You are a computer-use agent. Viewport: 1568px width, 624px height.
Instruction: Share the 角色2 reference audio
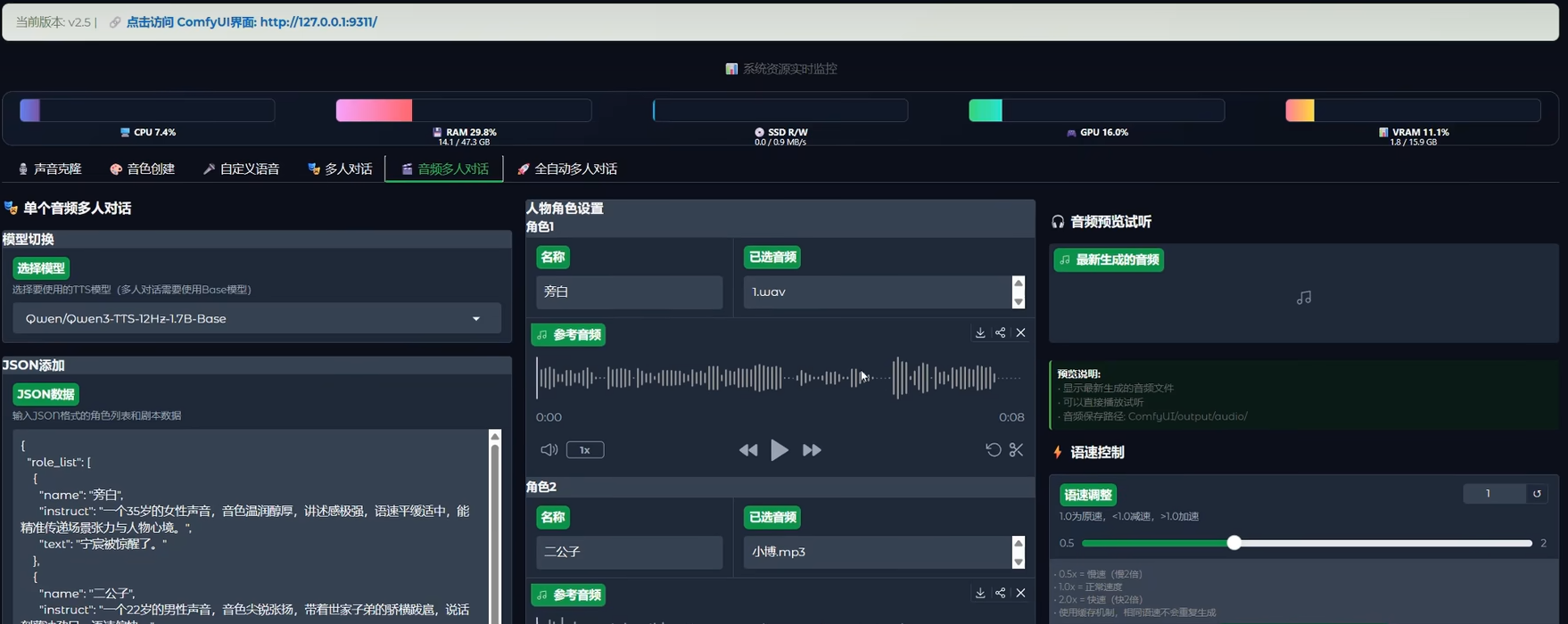[x=1001, y=593]
